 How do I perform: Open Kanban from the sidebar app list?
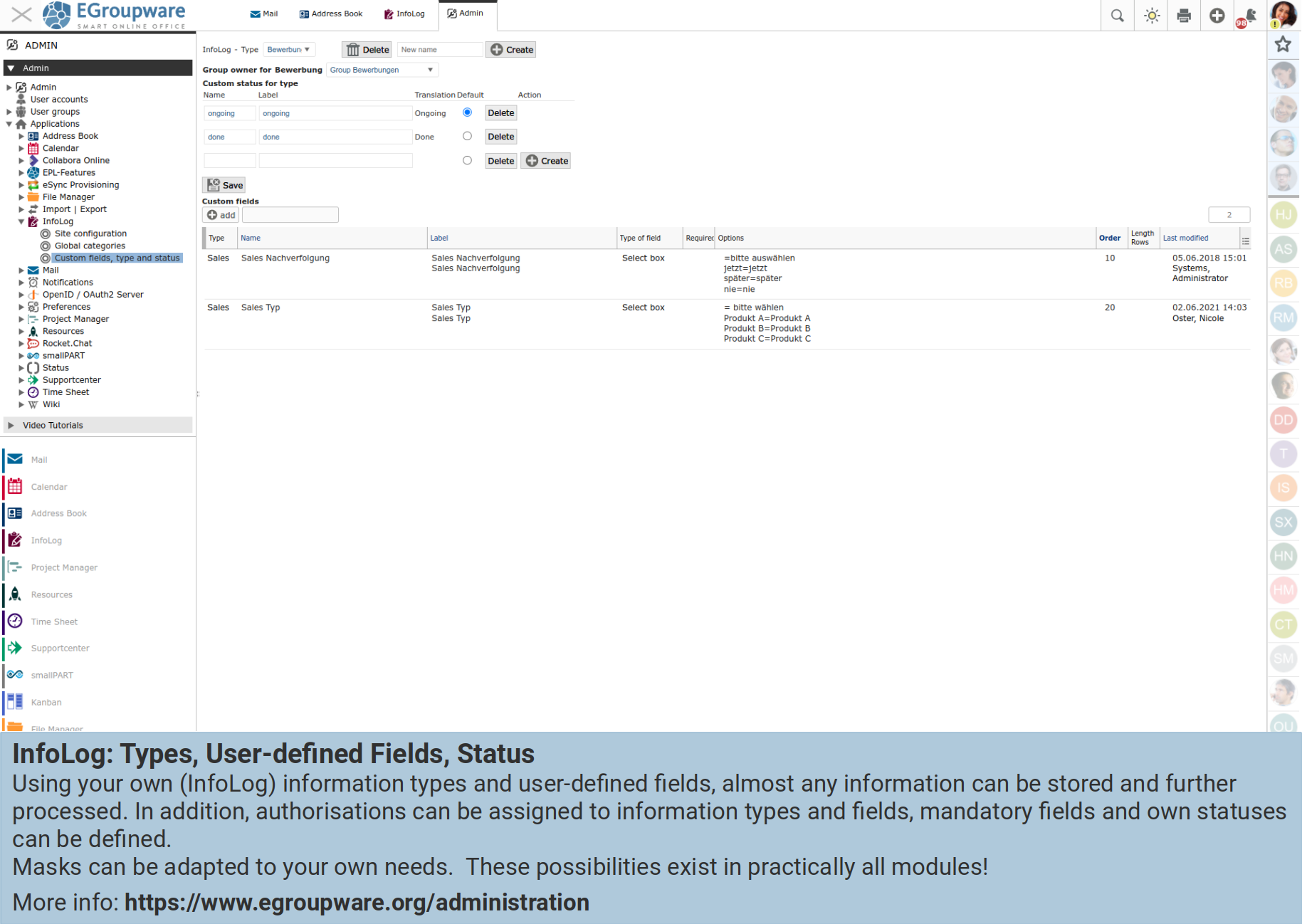[x=46, y=702]
